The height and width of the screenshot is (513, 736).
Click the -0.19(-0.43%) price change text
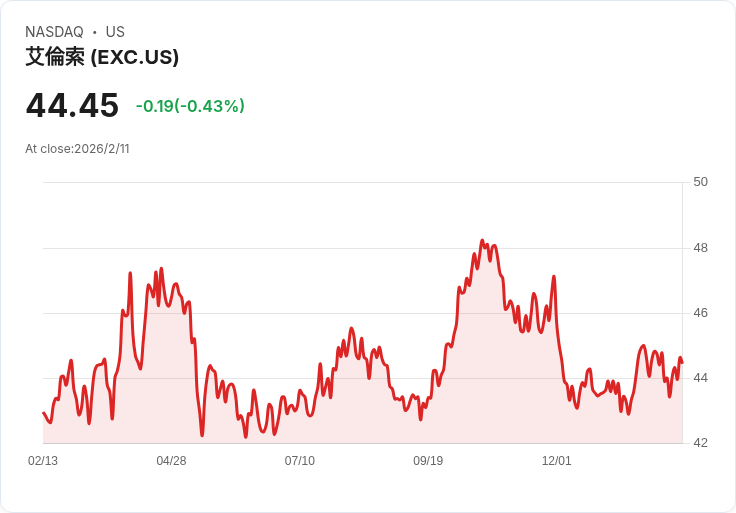(x=190, y=106)
